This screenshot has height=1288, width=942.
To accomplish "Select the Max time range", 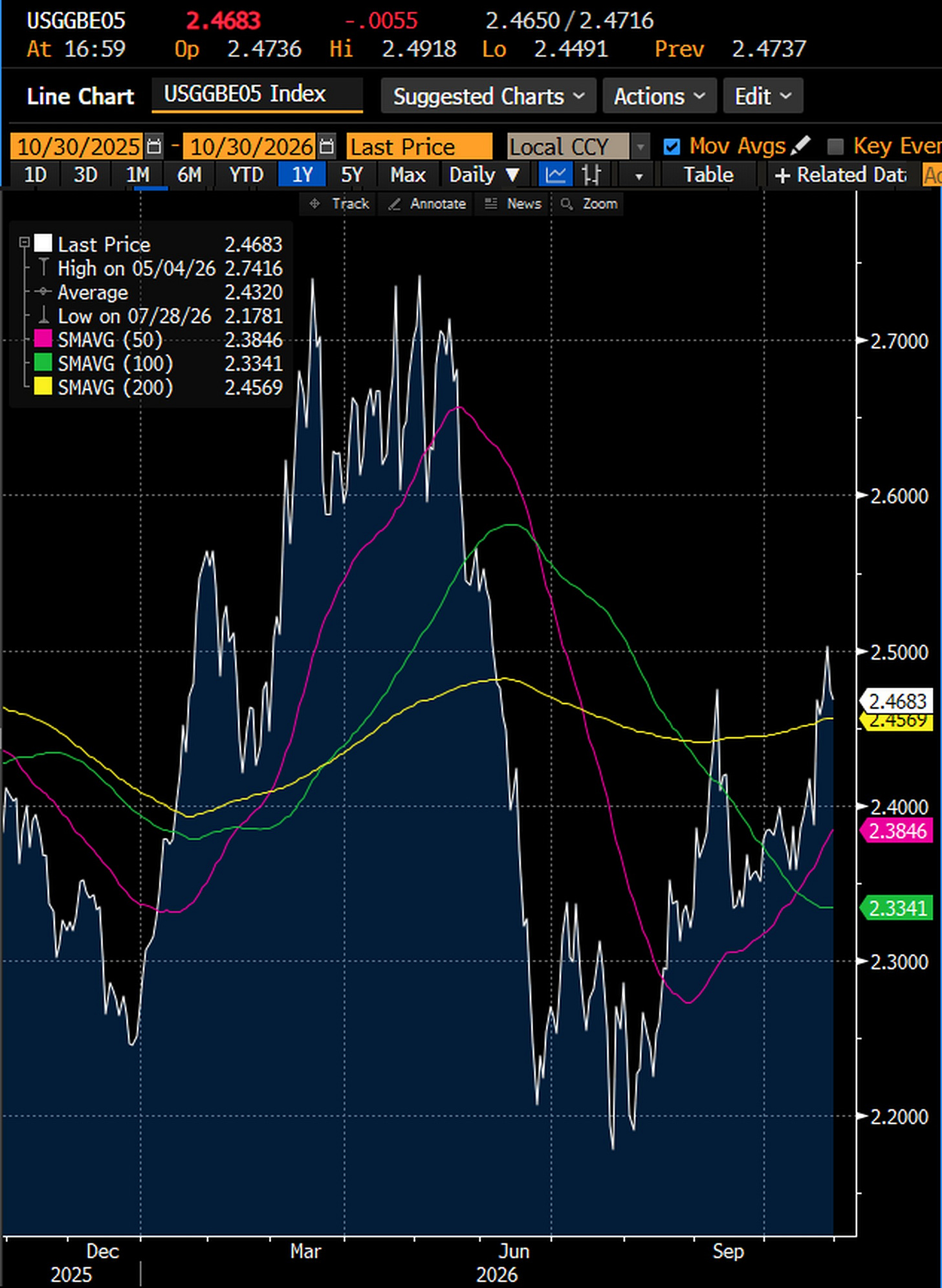I will pos(408,175).
